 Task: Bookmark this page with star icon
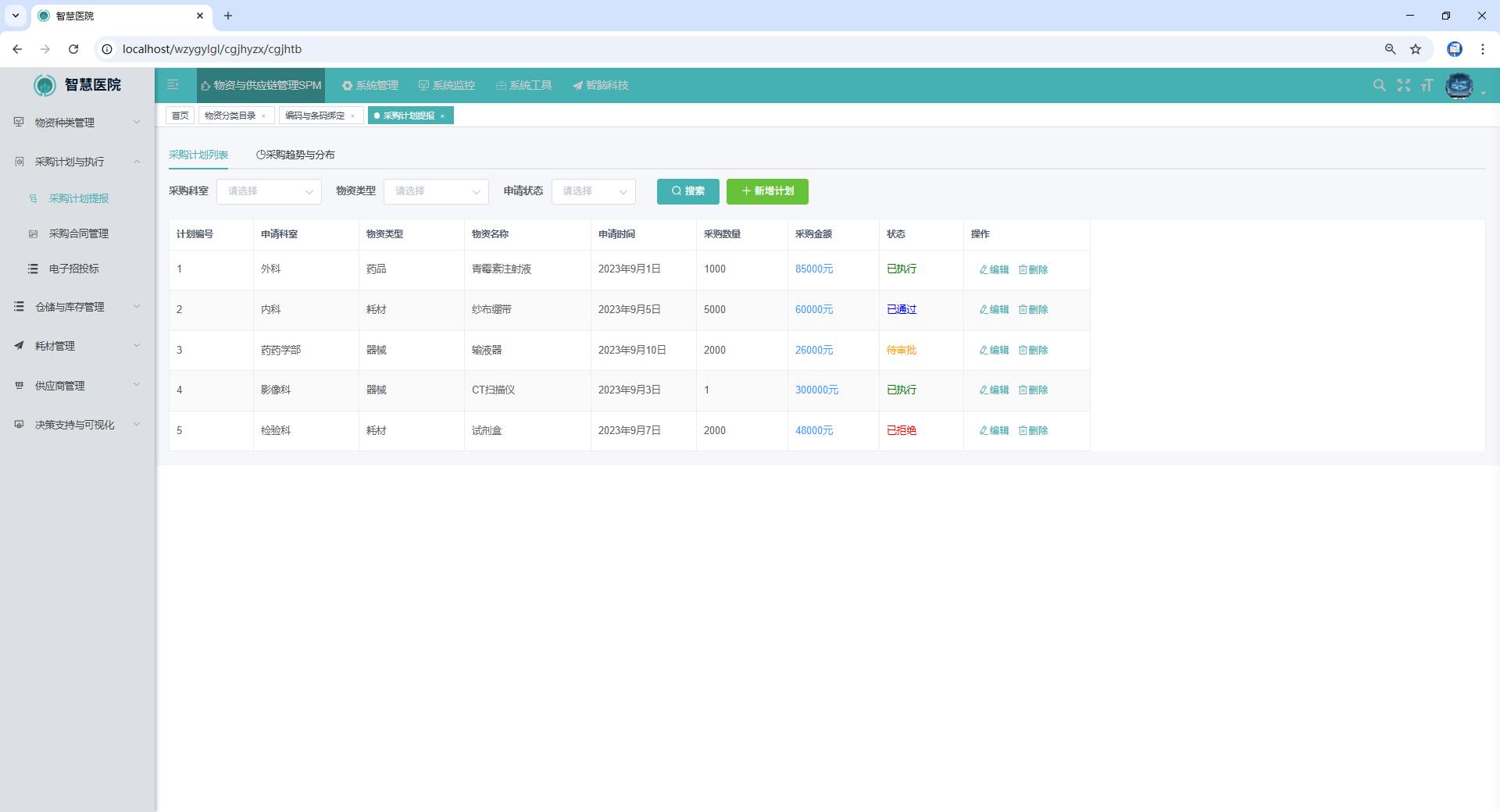[1415, 49]
